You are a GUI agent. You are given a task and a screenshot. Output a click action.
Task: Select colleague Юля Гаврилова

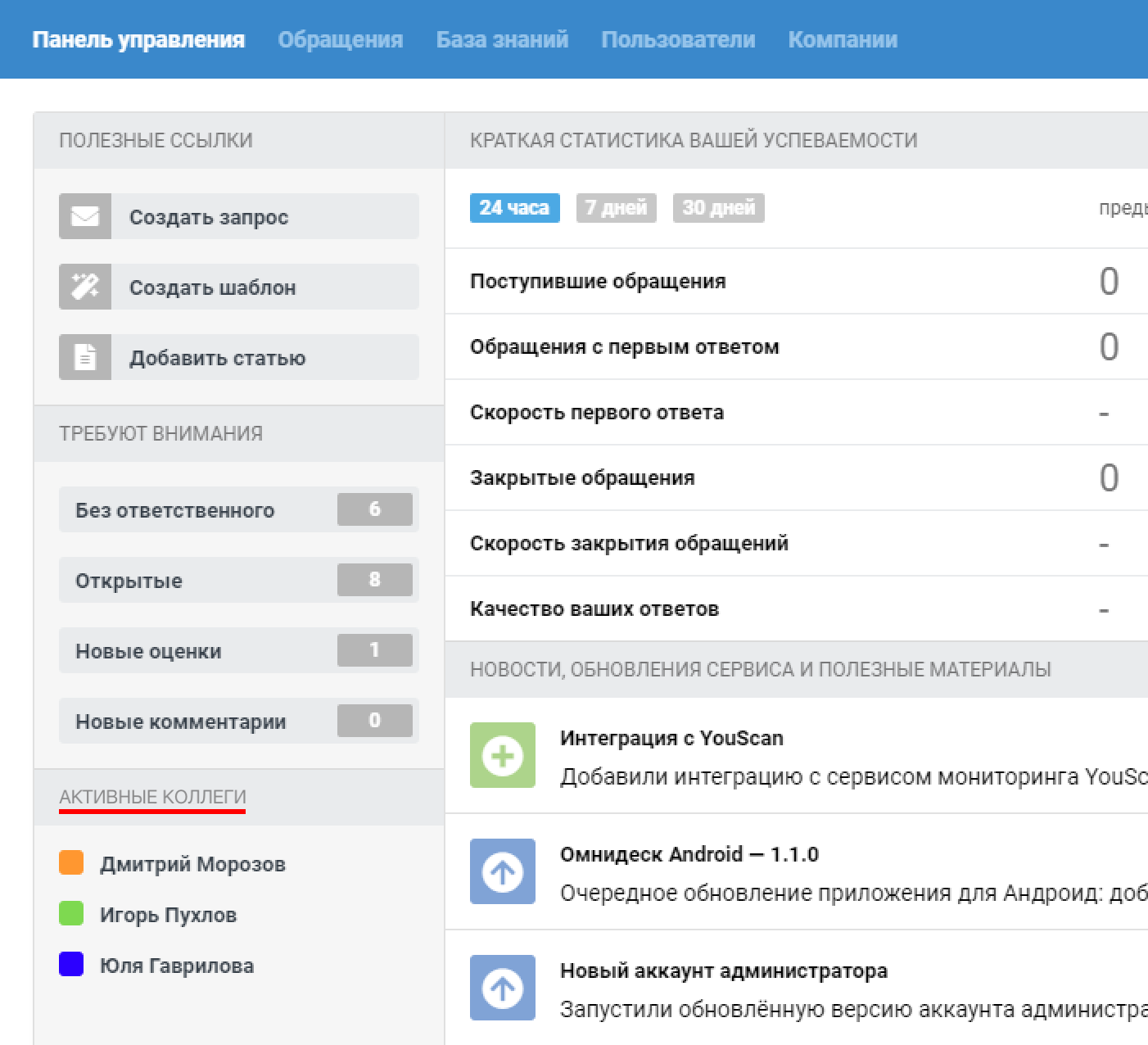(177, 966)
